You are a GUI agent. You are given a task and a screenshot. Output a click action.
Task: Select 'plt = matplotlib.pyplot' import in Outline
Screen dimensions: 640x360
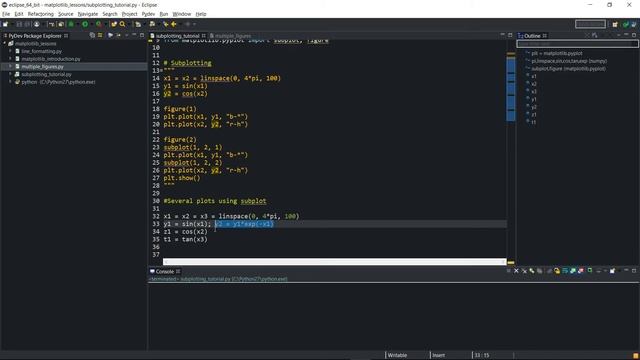click(x=556, y=53)
